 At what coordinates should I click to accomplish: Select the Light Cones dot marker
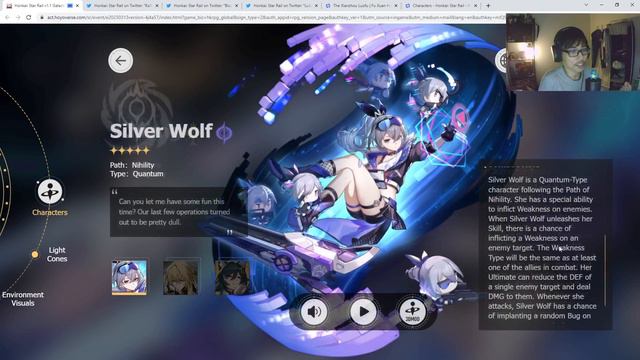(35, 254)
